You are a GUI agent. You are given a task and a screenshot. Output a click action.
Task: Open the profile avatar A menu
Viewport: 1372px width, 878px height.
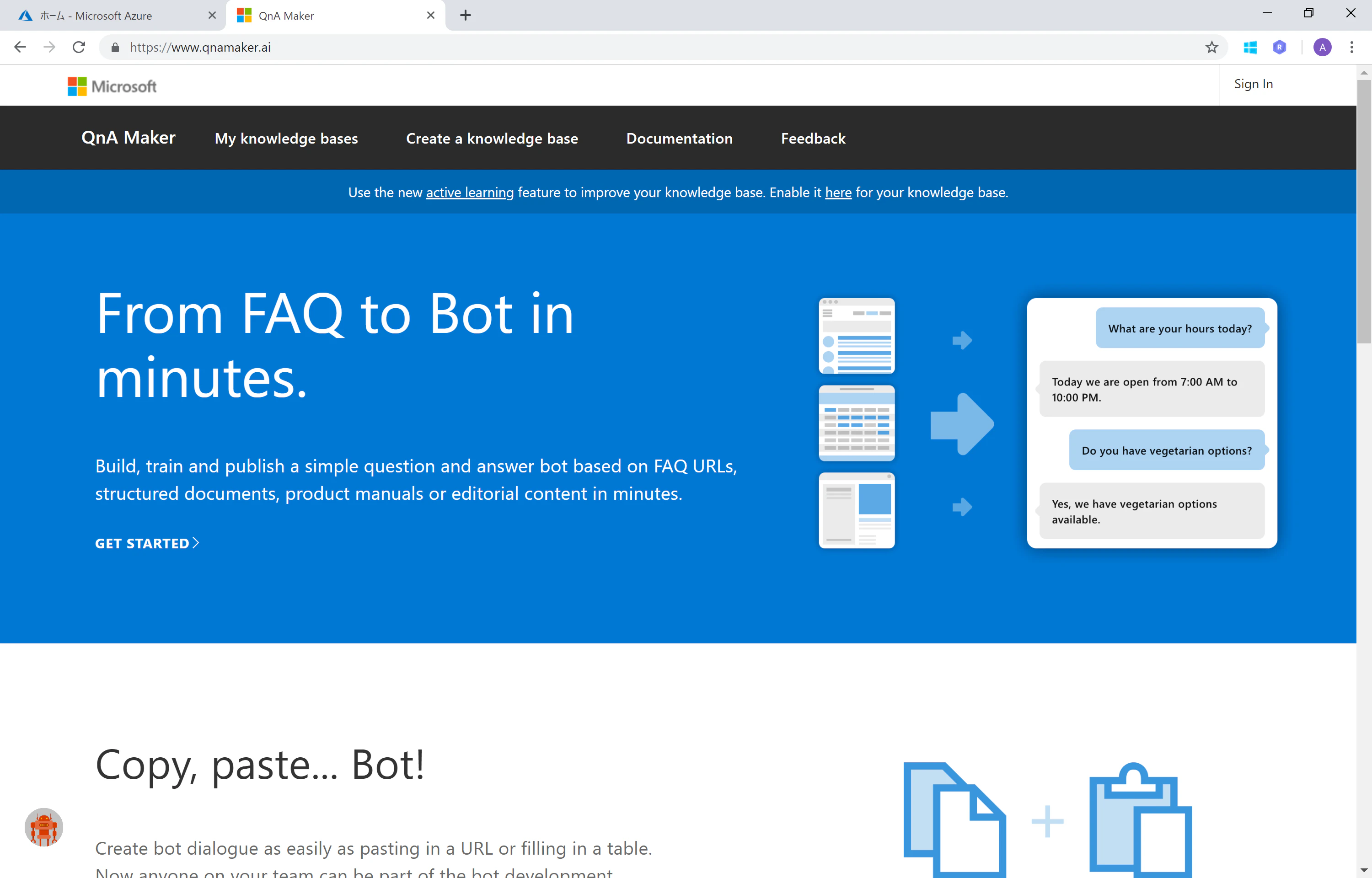[x=1323, y=47]
